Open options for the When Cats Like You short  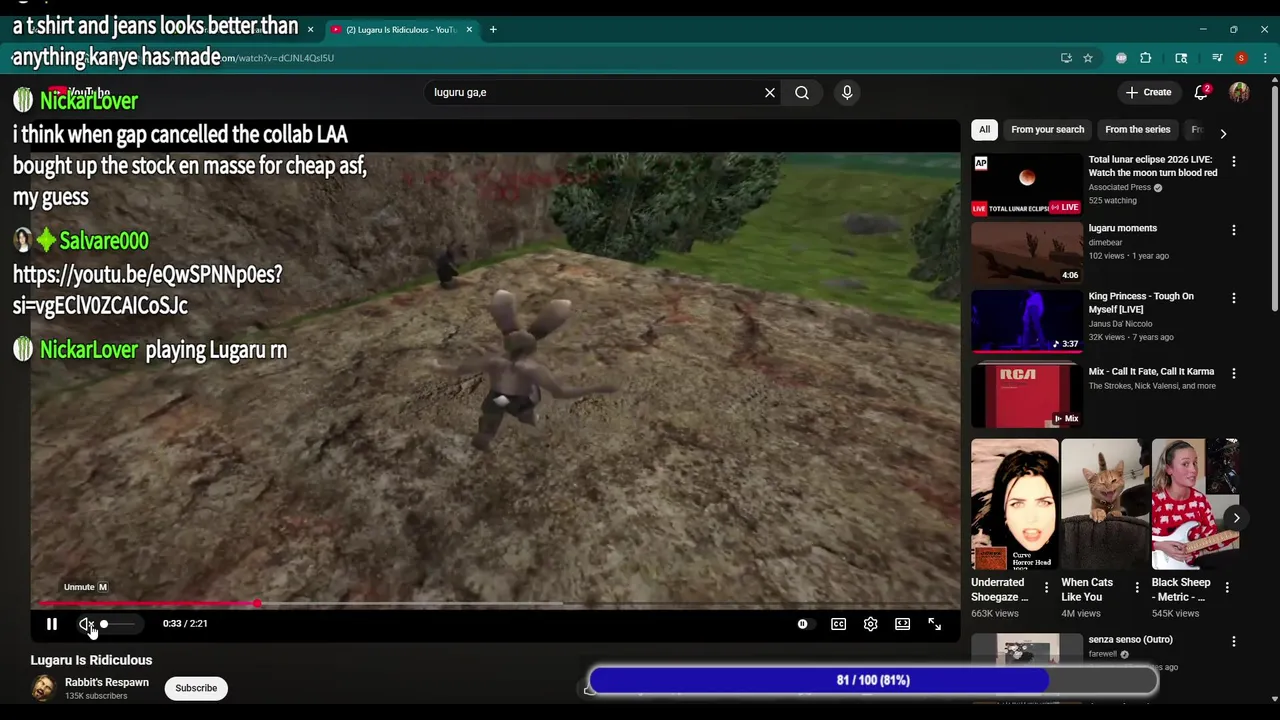pyautogui.click(x=1137, y=587)
